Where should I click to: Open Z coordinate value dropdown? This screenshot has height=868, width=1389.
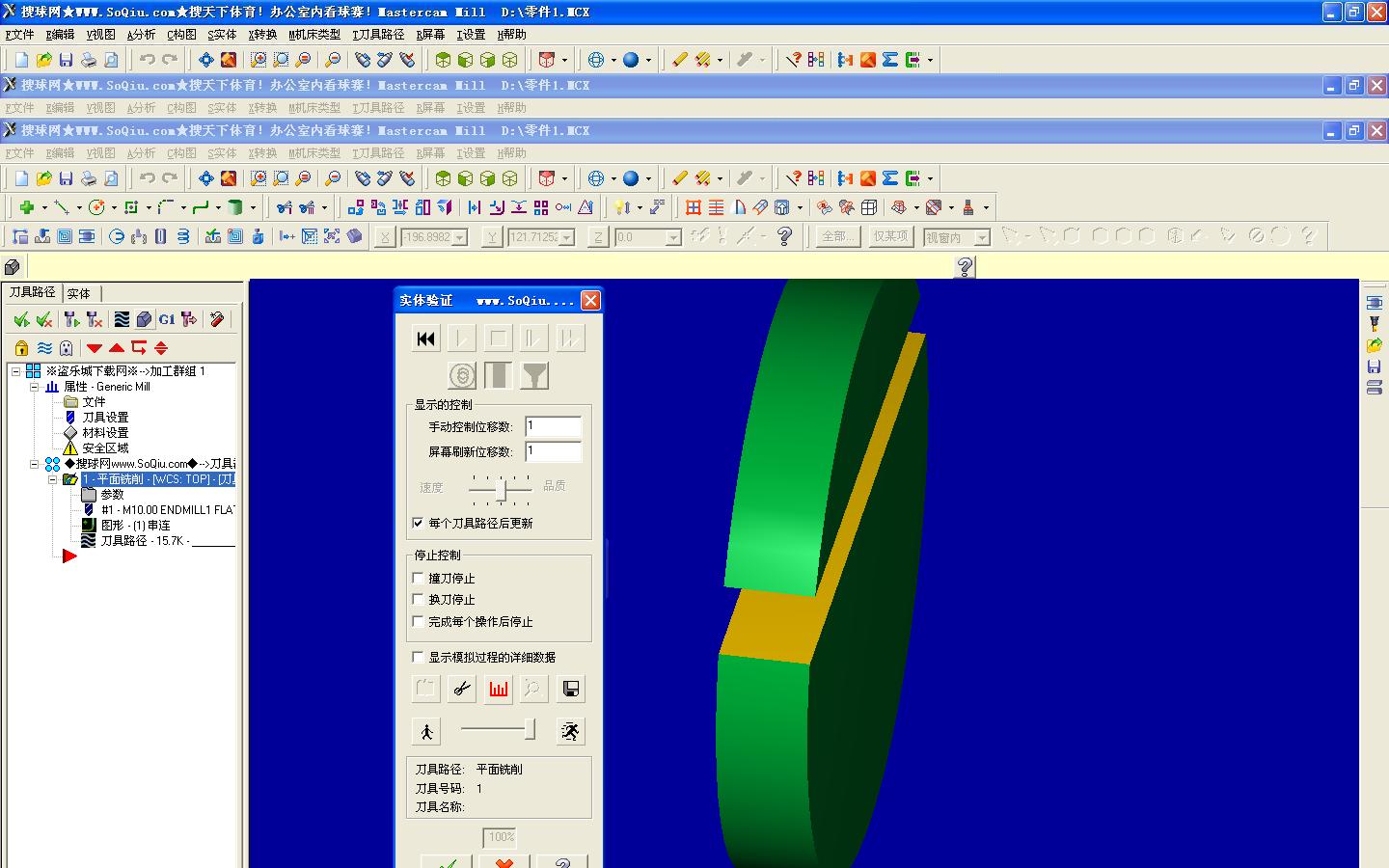click(673, 237)
